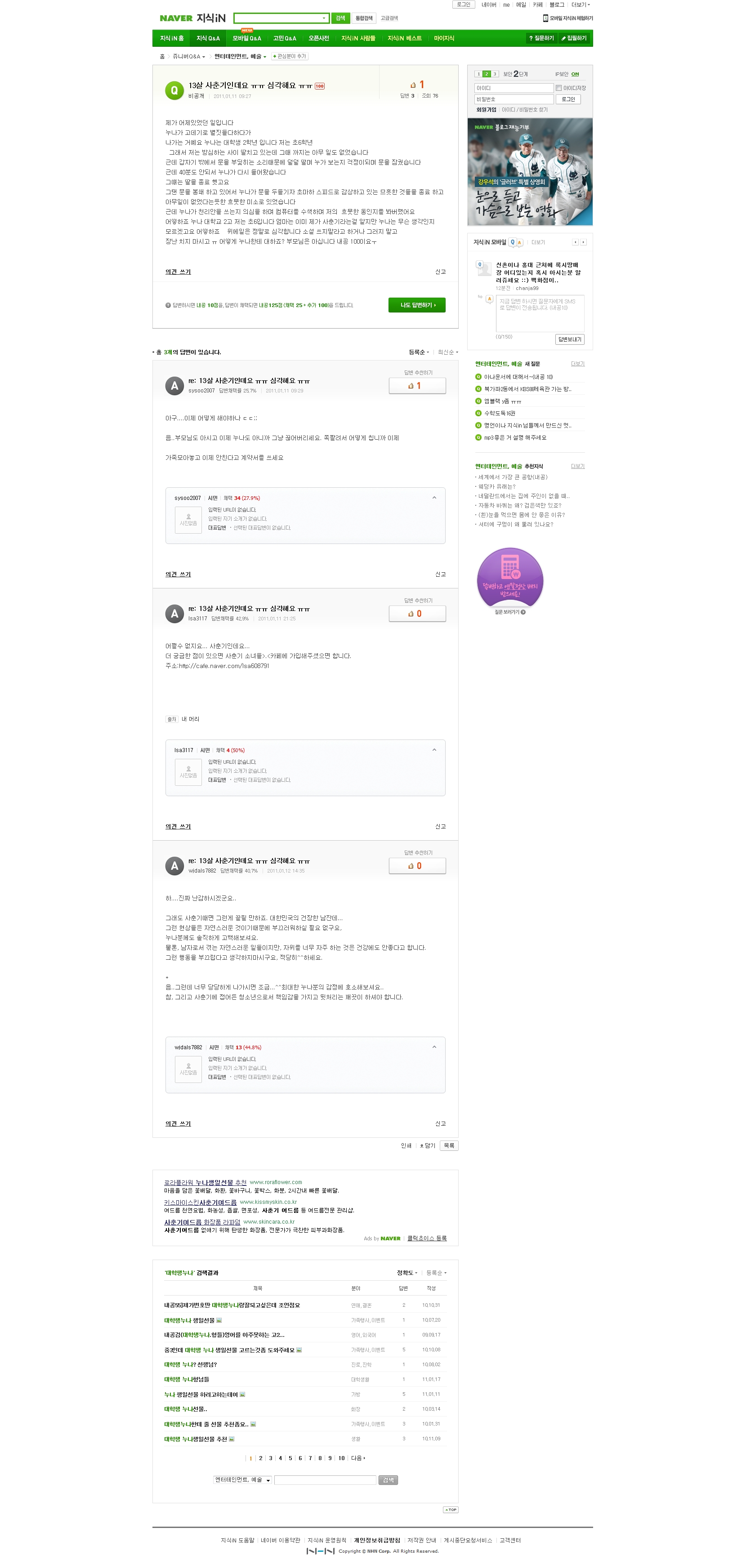Click the thumbs-up recommend icon on the question
The image size is (746, 1568).
[x=413, y=85]
